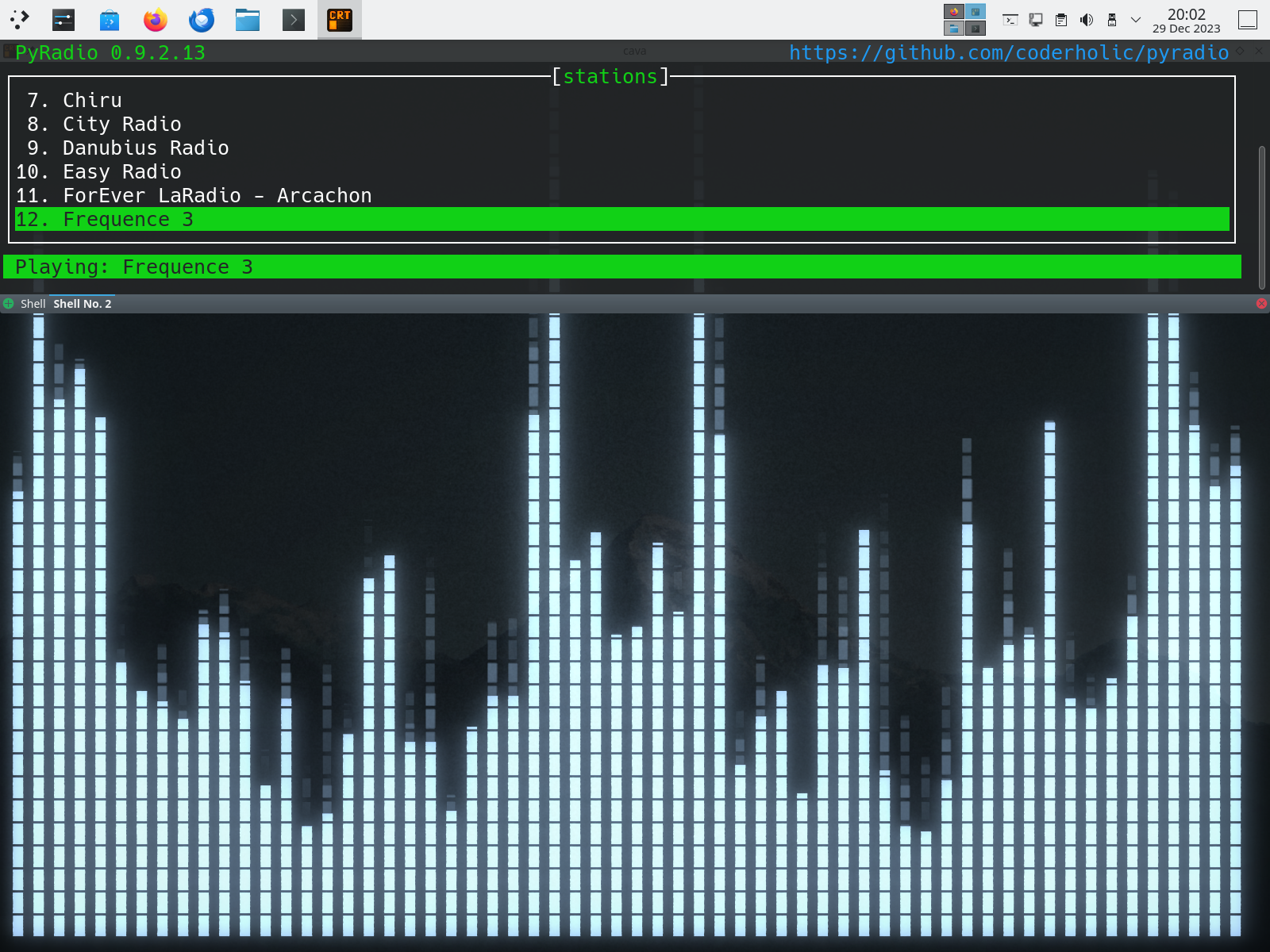Open System Settings from the panel
Image resolution: width=1270 pixels, height=952 pixels.
(x=63, y=19)
